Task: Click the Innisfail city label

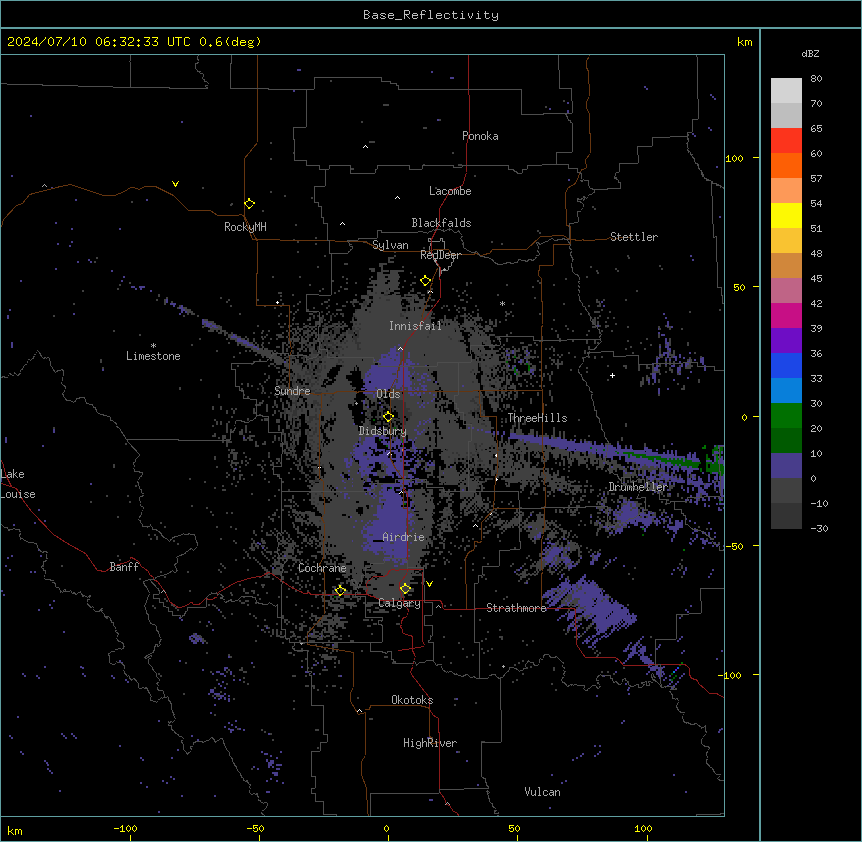Action: tap(415, 326)
